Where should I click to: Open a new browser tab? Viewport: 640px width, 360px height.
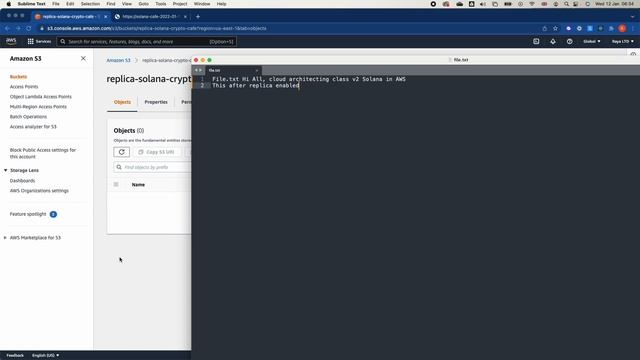pos(198,16)
